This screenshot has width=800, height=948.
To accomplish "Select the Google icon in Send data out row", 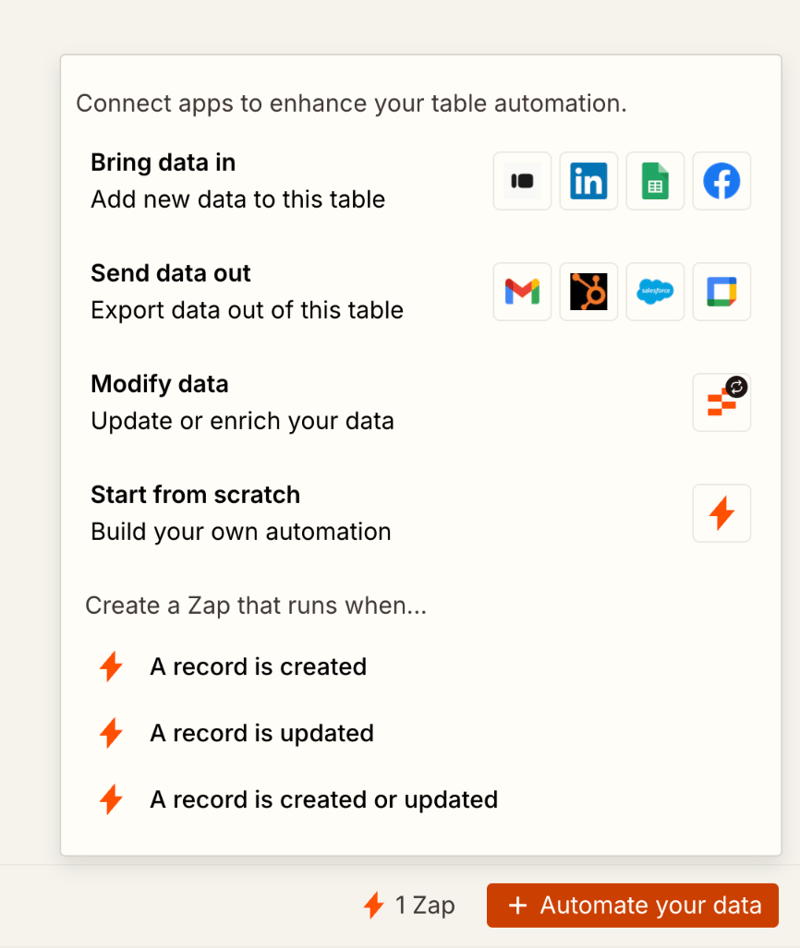I will coord(722,292).
